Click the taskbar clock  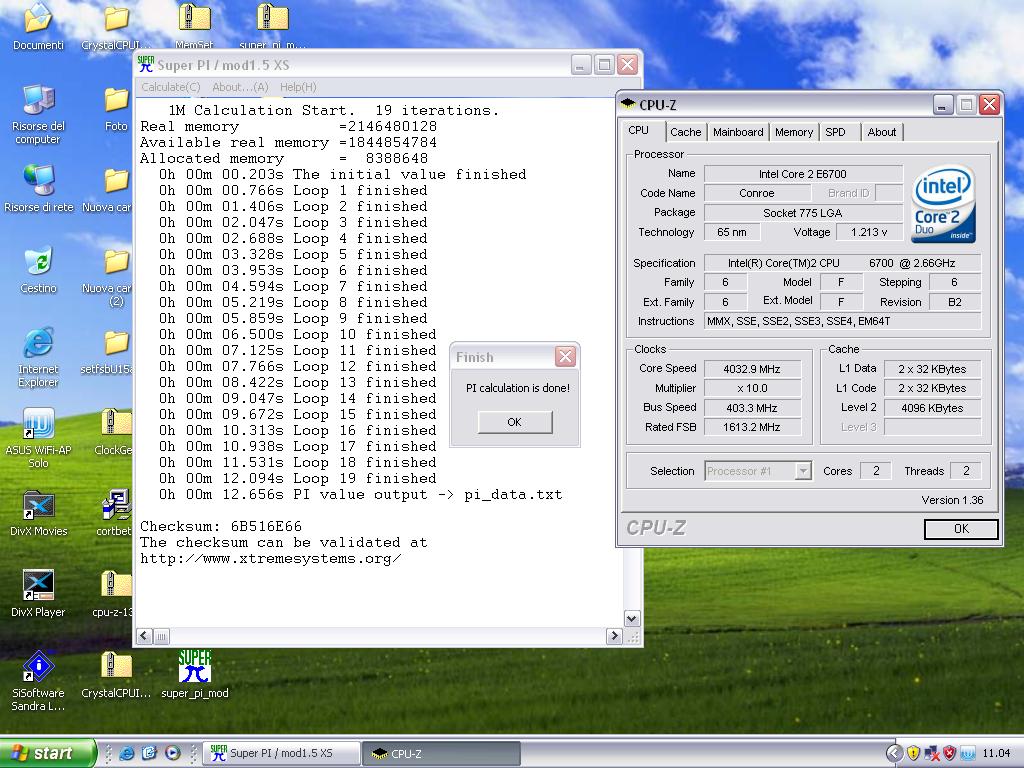click(996, 753)
